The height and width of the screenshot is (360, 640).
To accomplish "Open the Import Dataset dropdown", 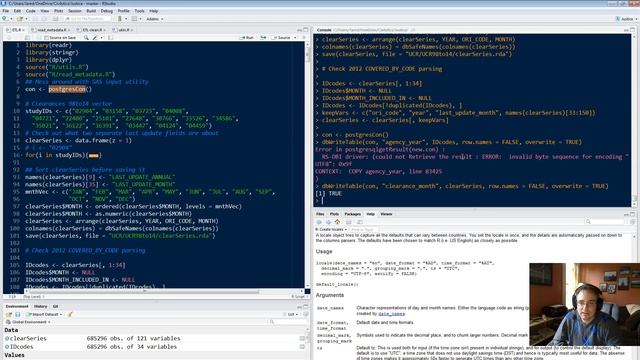I will 44,315.
